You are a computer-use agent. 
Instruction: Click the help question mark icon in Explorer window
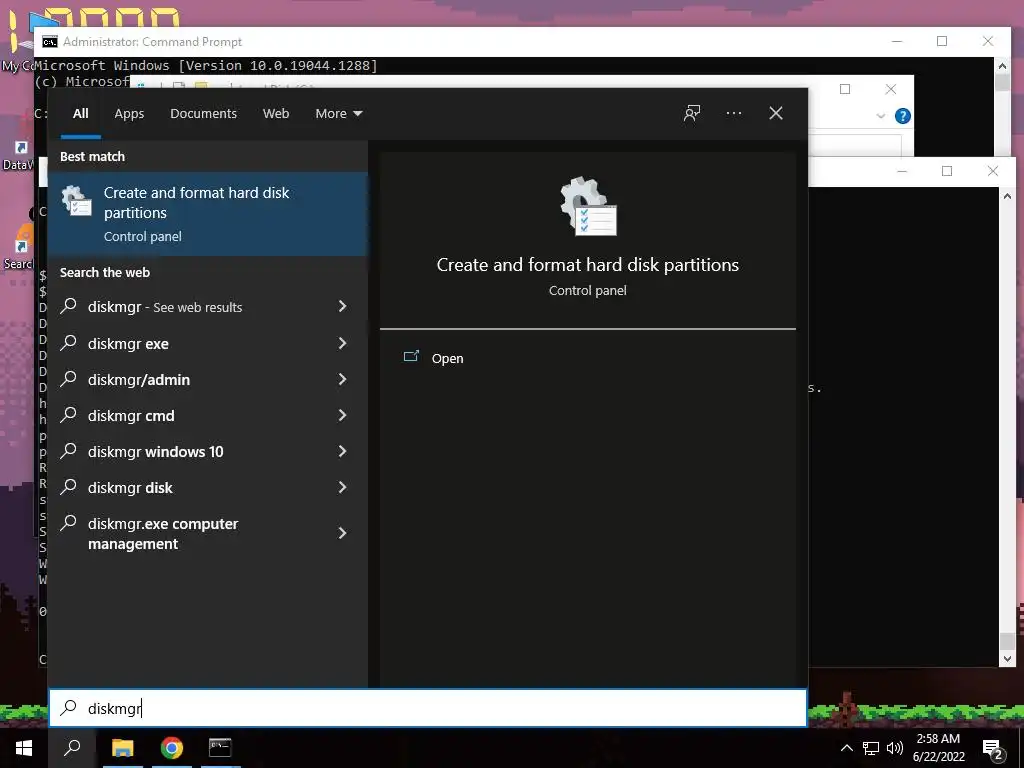[903, 116]
